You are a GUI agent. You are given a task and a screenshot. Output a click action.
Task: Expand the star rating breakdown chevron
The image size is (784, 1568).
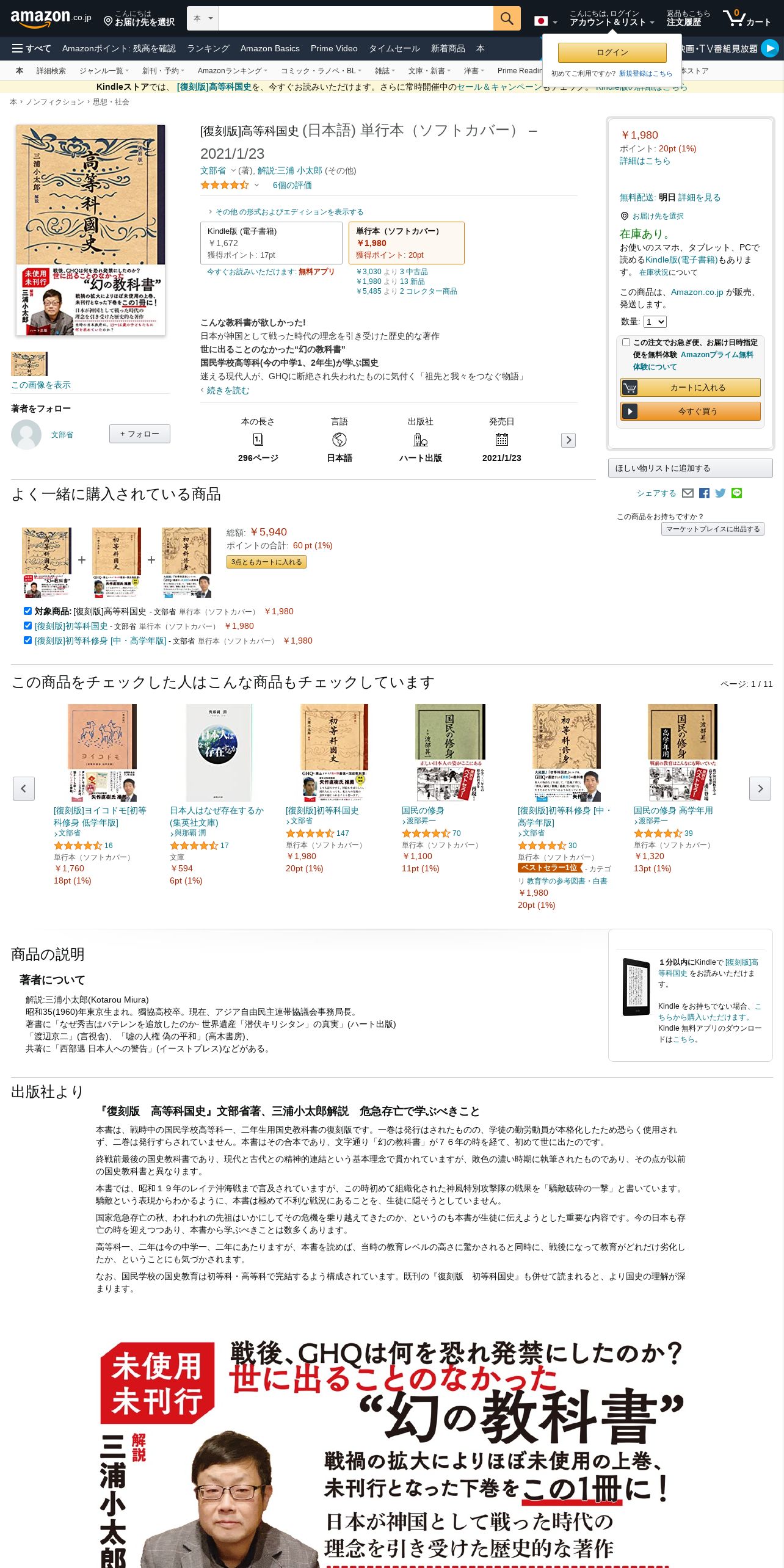point(256,185)
